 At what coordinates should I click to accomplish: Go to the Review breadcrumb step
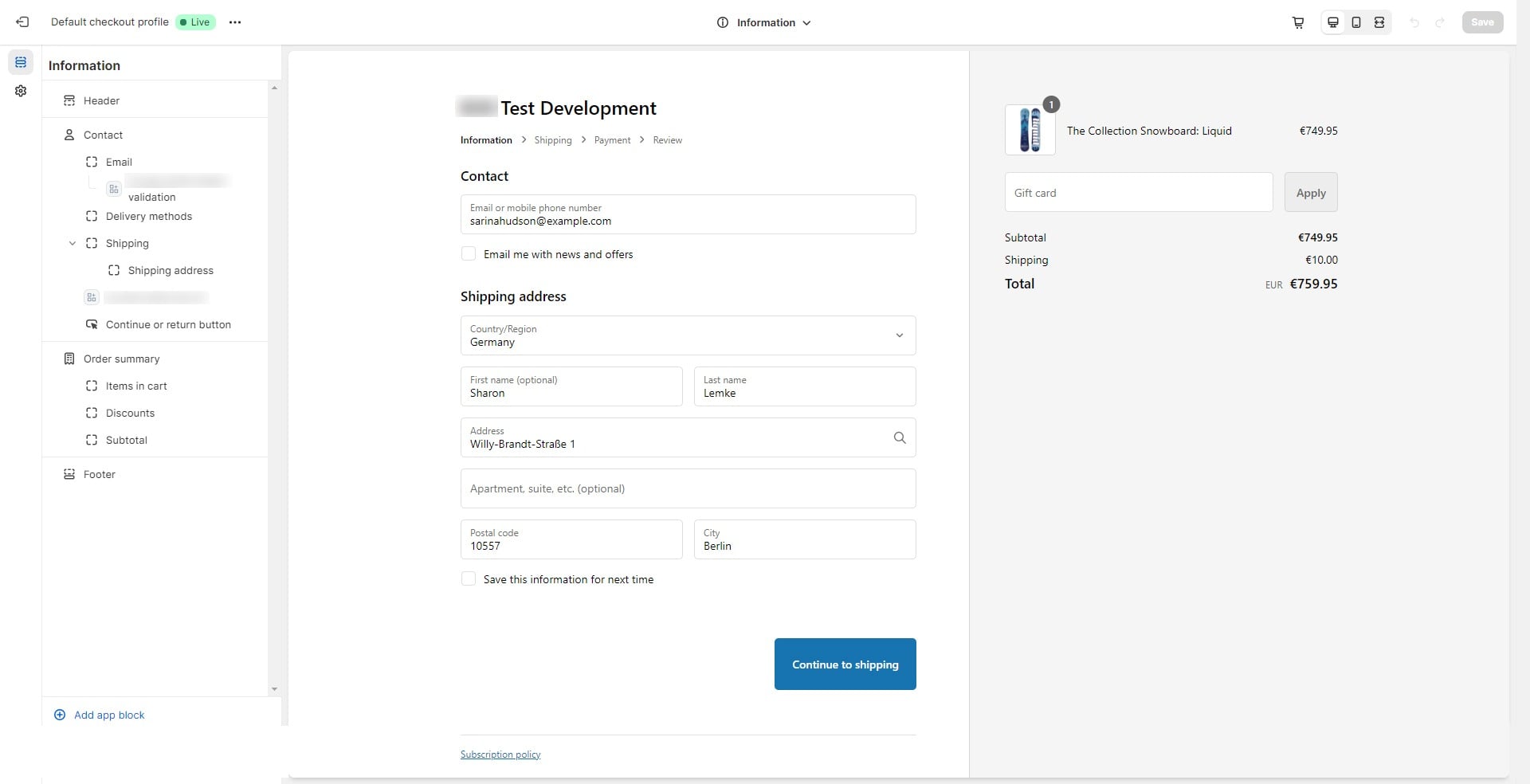[668, 140]
